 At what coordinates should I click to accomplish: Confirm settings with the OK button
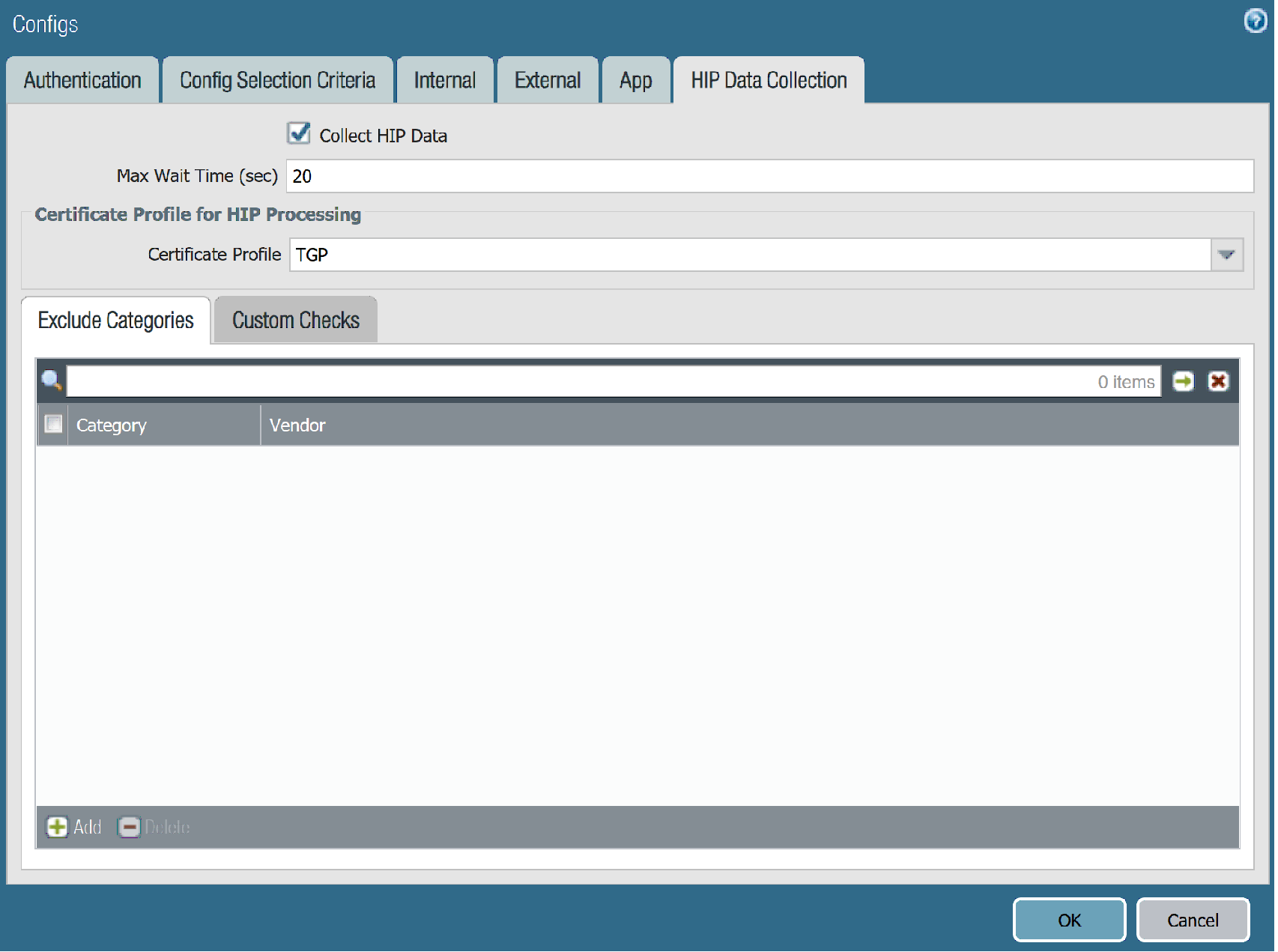[x=1069, y=920]
